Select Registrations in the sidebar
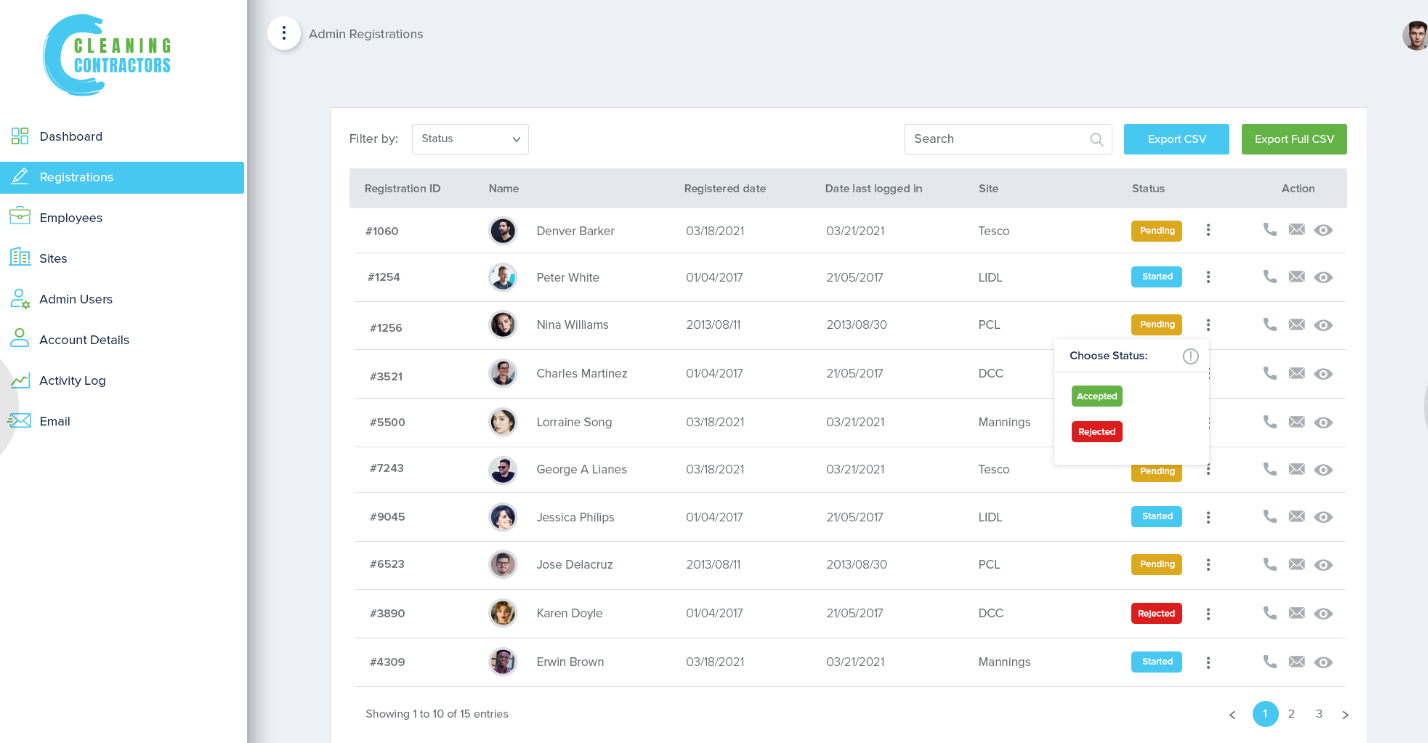This screenshot has width=1428, height=743. (x=122, y=177)
